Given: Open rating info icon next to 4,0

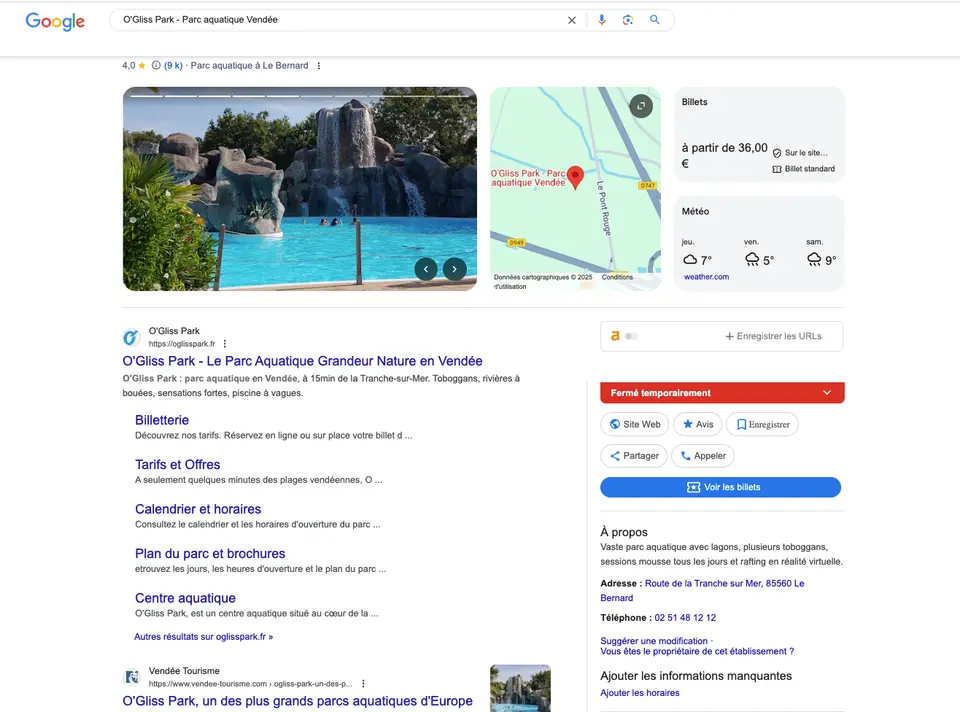Looking at the screenshot, I should pos(156,66).
